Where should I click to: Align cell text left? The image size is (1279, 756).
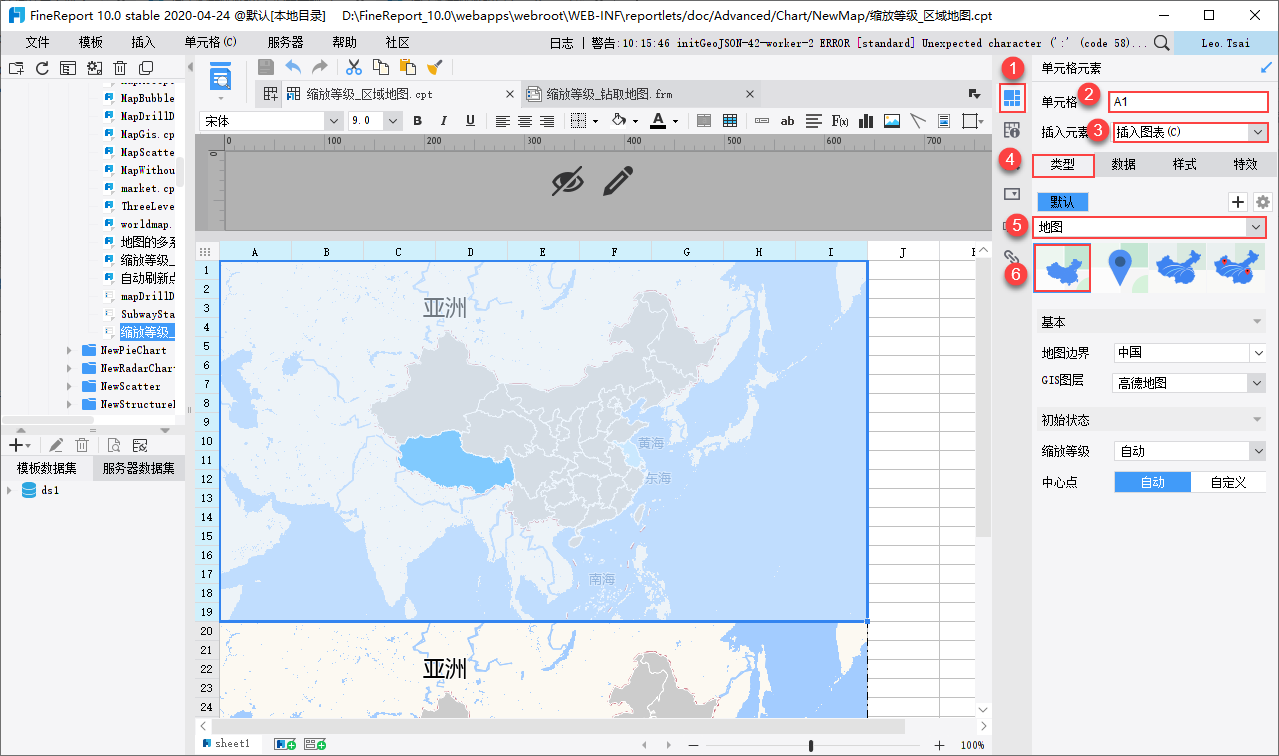(502, 121)
